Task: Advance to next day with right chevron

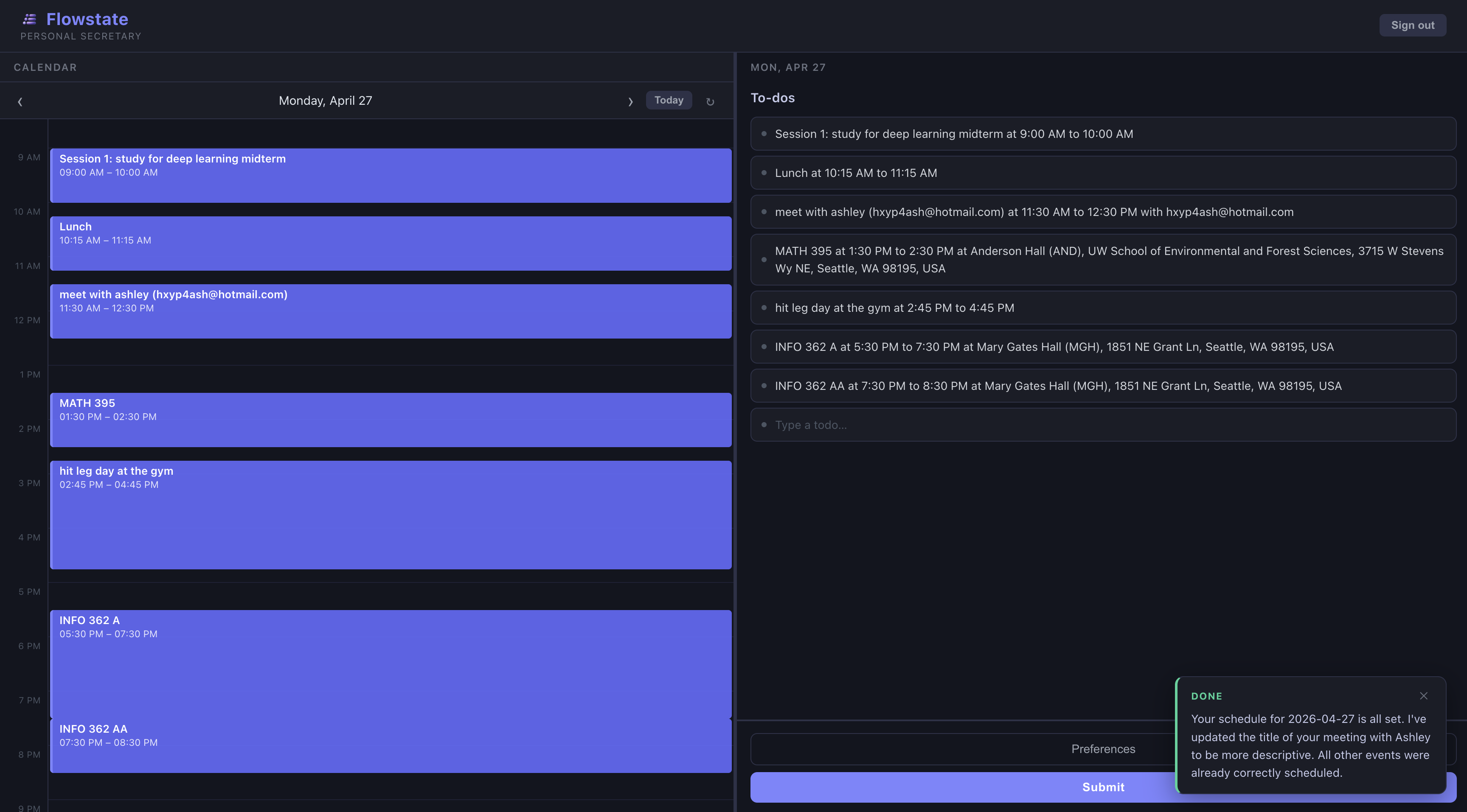Action: (630, 101)
